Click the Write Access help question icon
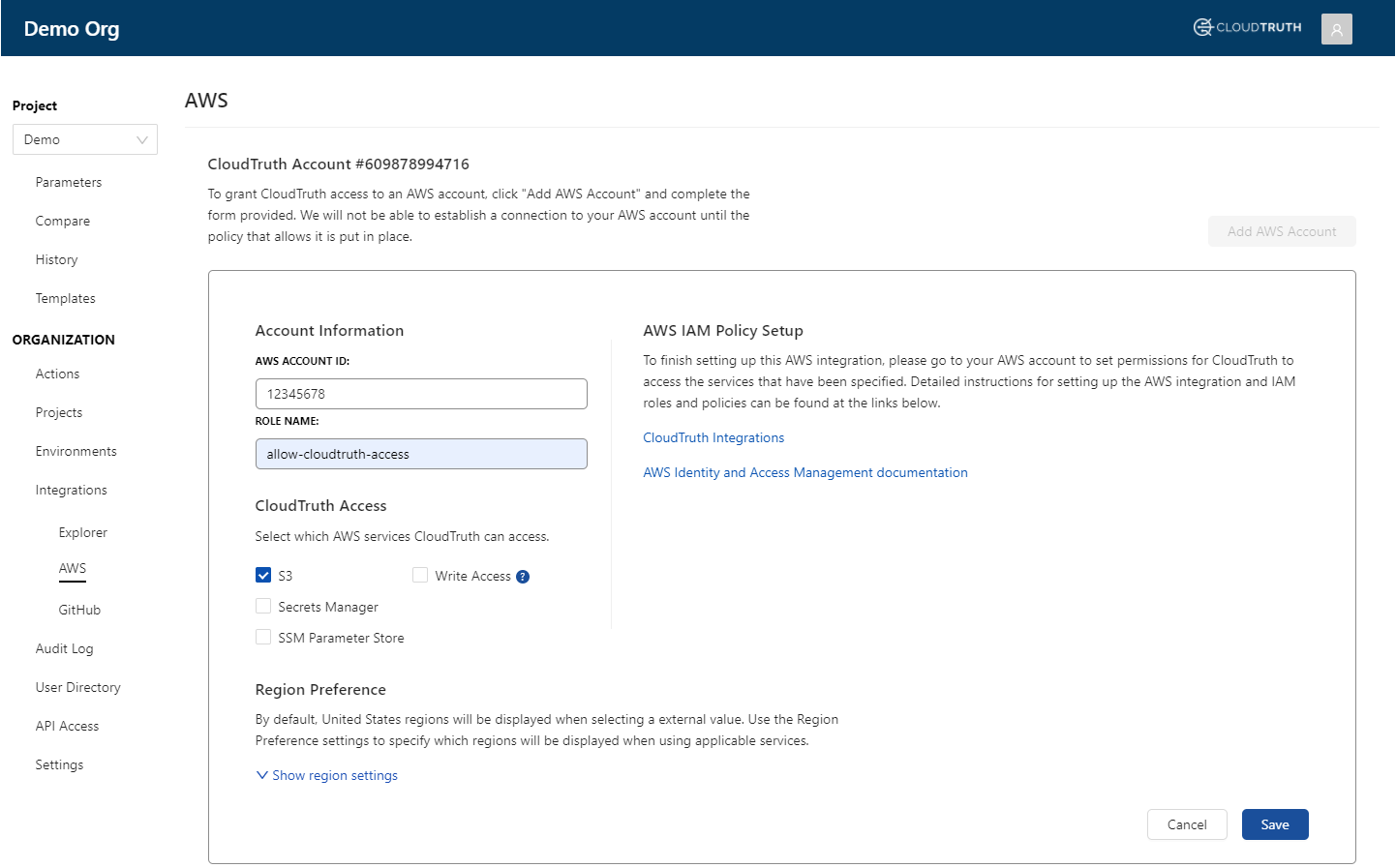This screenshot has width=1396, height=868. point(523,577)
